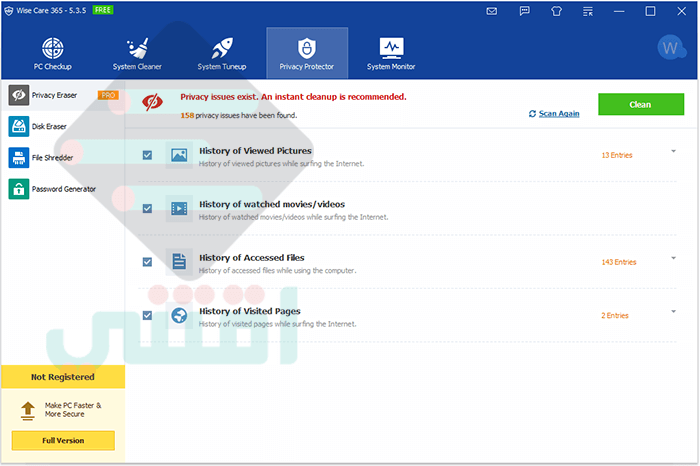Screen dimensions: 700x466
Task: Switch to System Monitor tab label
Action: (x=391, y=67)
